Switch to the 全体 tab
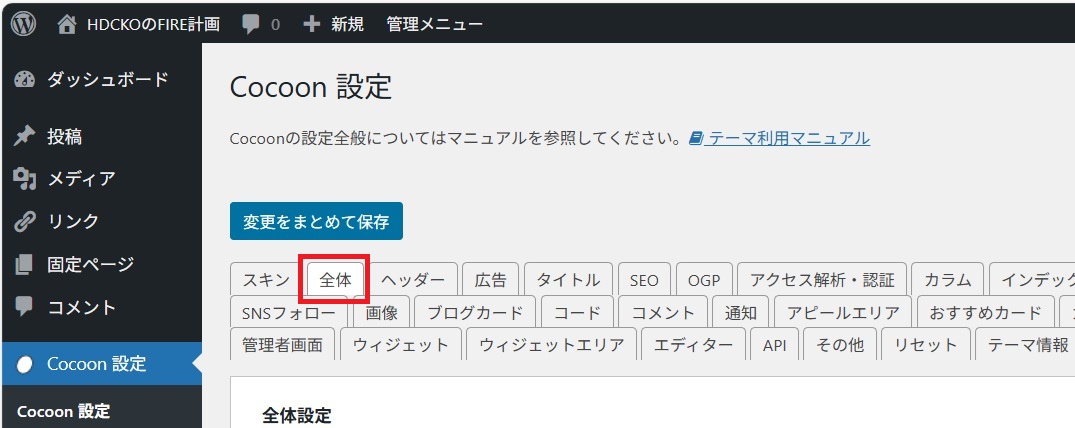Viewport: 1075px width, 428px height. (x=335, y=280)
